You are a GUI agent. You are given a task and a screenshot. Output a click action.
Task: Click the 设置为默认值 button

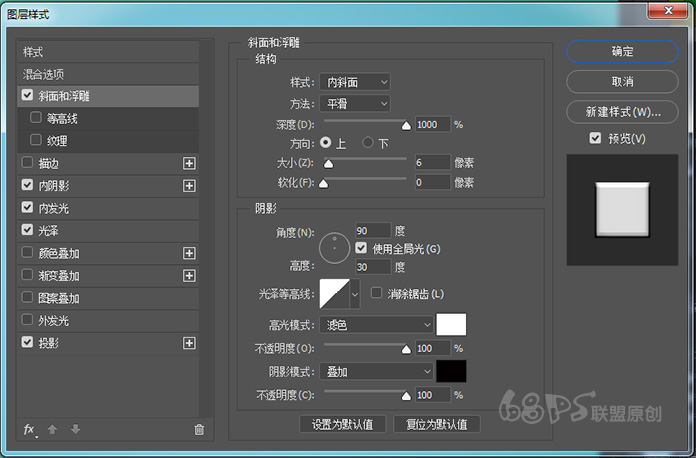[x=342, y=424]
